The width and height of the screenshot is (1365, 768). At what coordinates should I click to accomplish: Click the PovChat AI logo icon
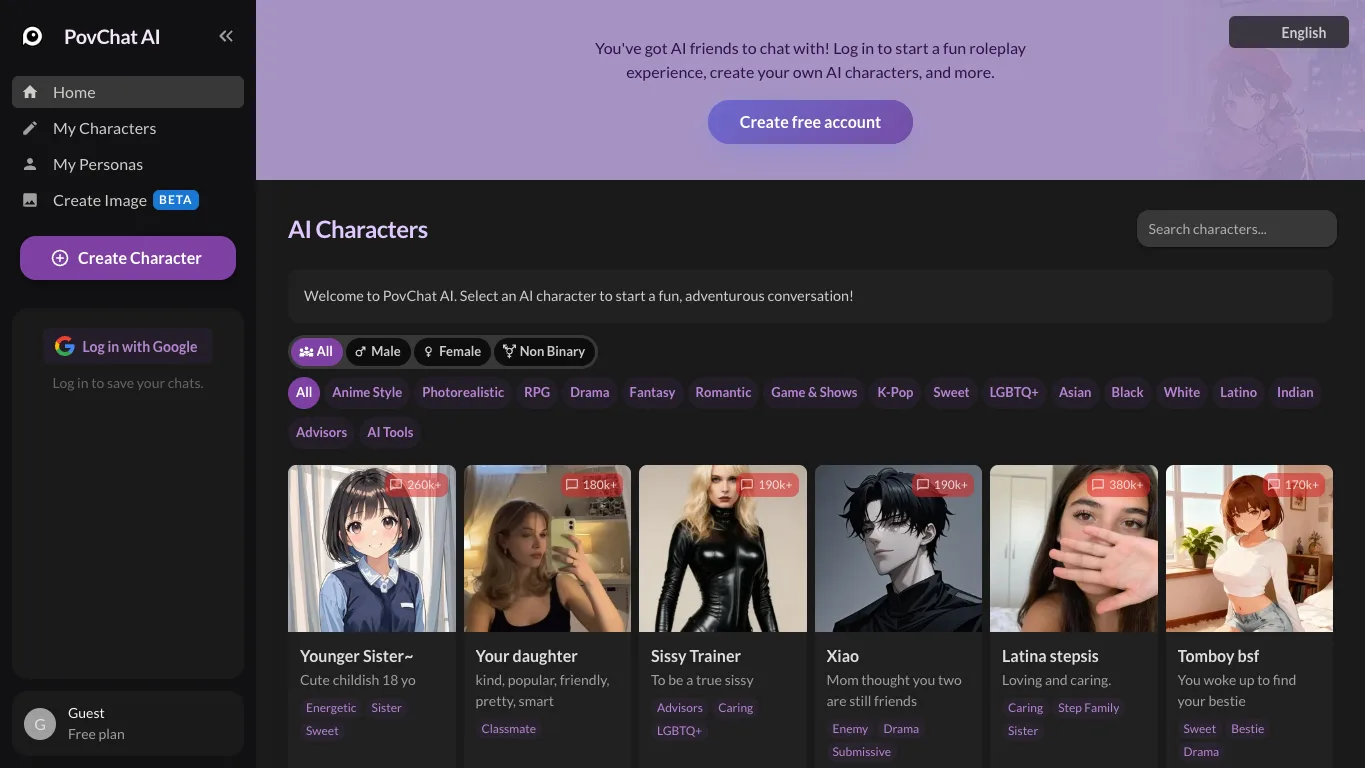33,37
